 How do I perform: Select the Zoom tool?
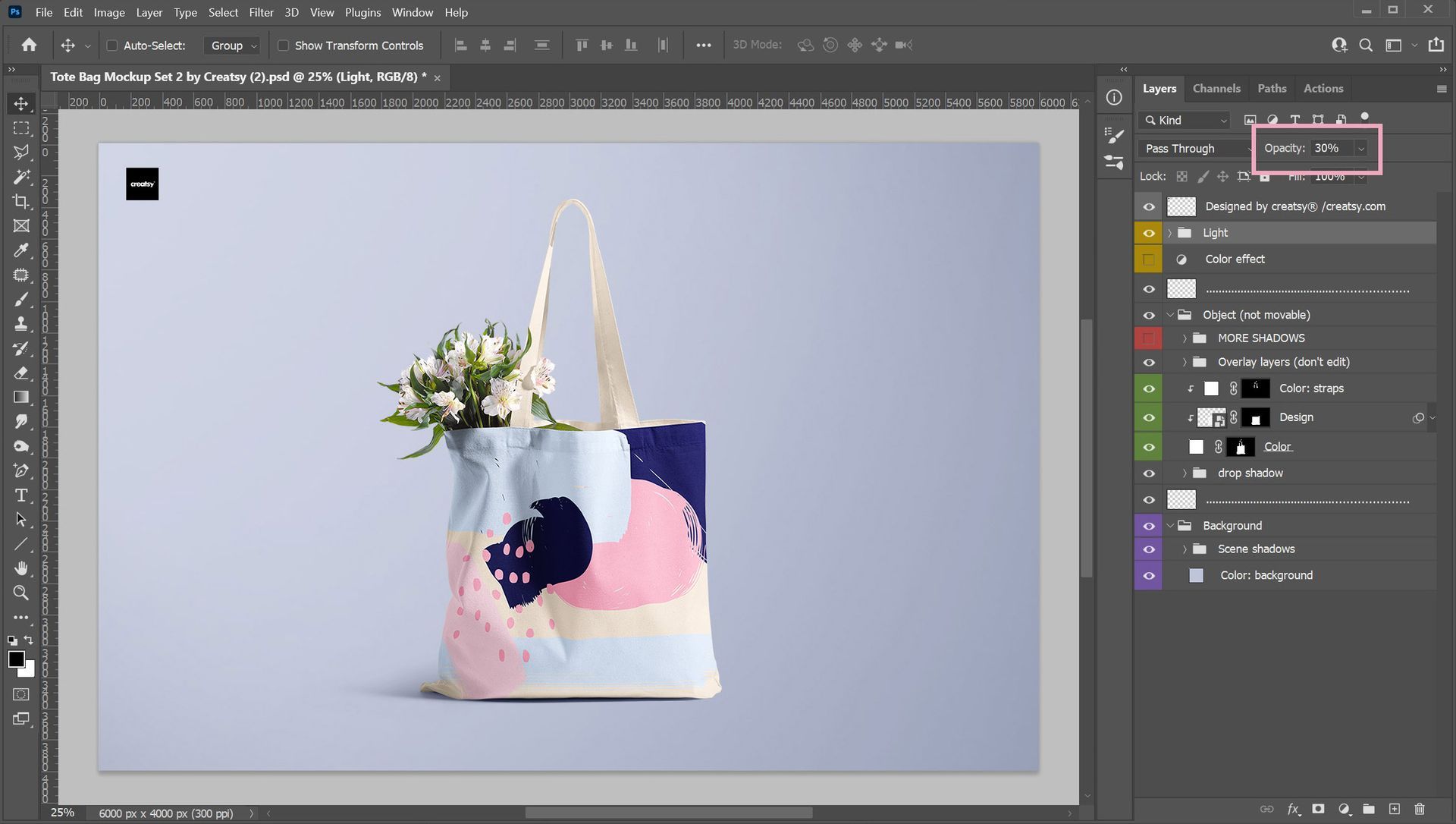coord(21,593)
